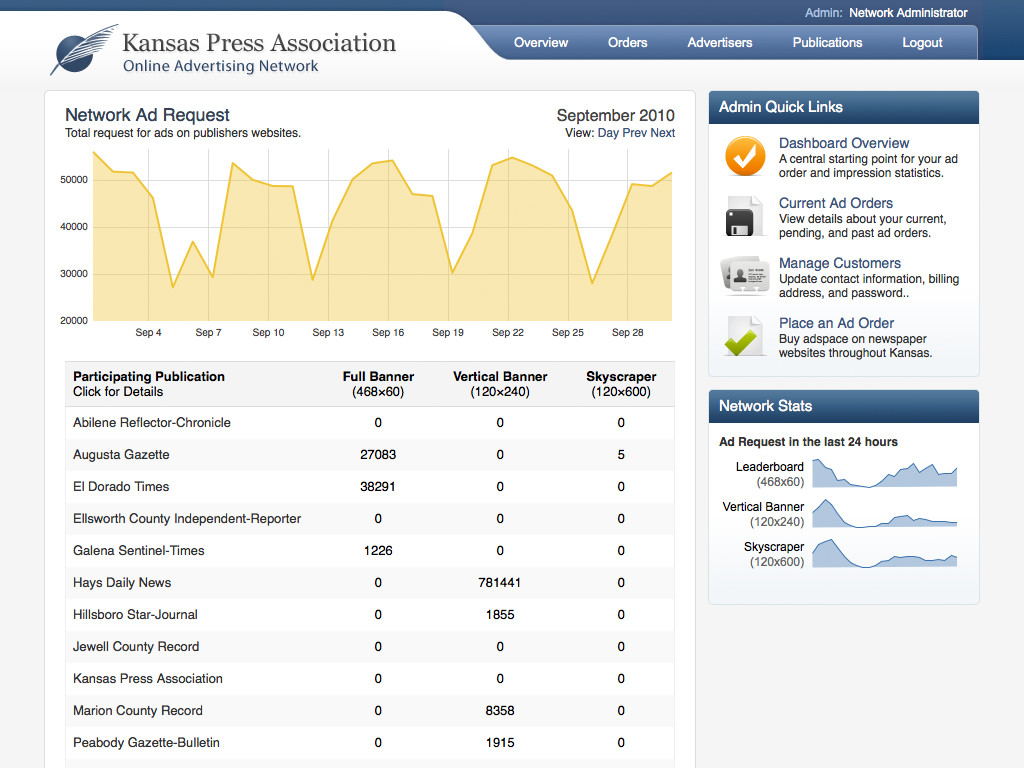Click Marion County Record value 8358

pos(500,711)
